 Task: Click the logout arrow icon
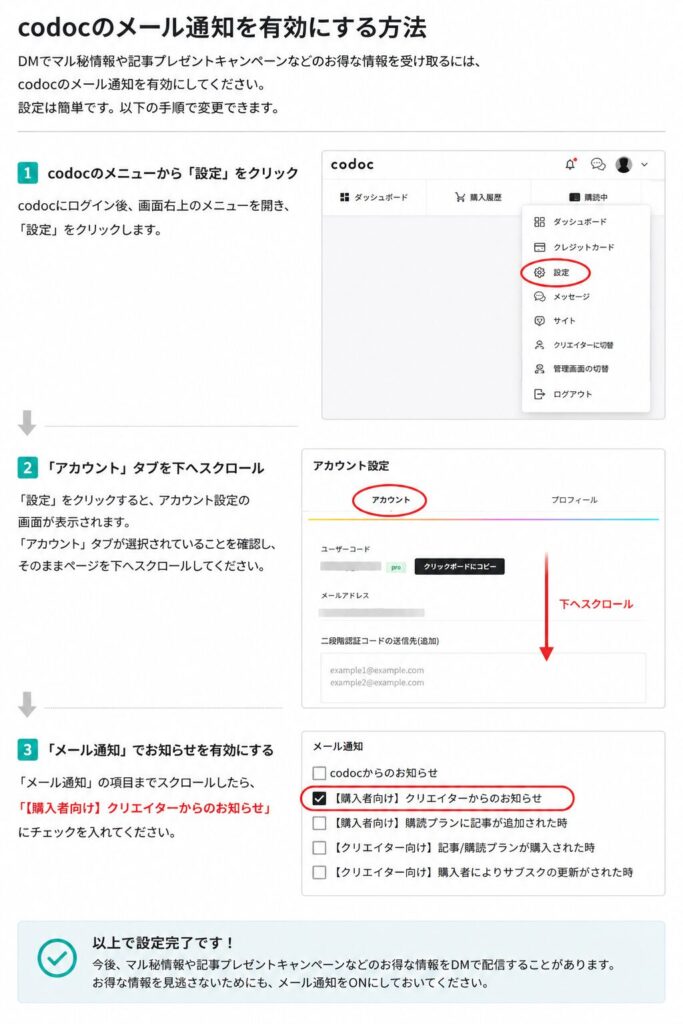point(539,394)
